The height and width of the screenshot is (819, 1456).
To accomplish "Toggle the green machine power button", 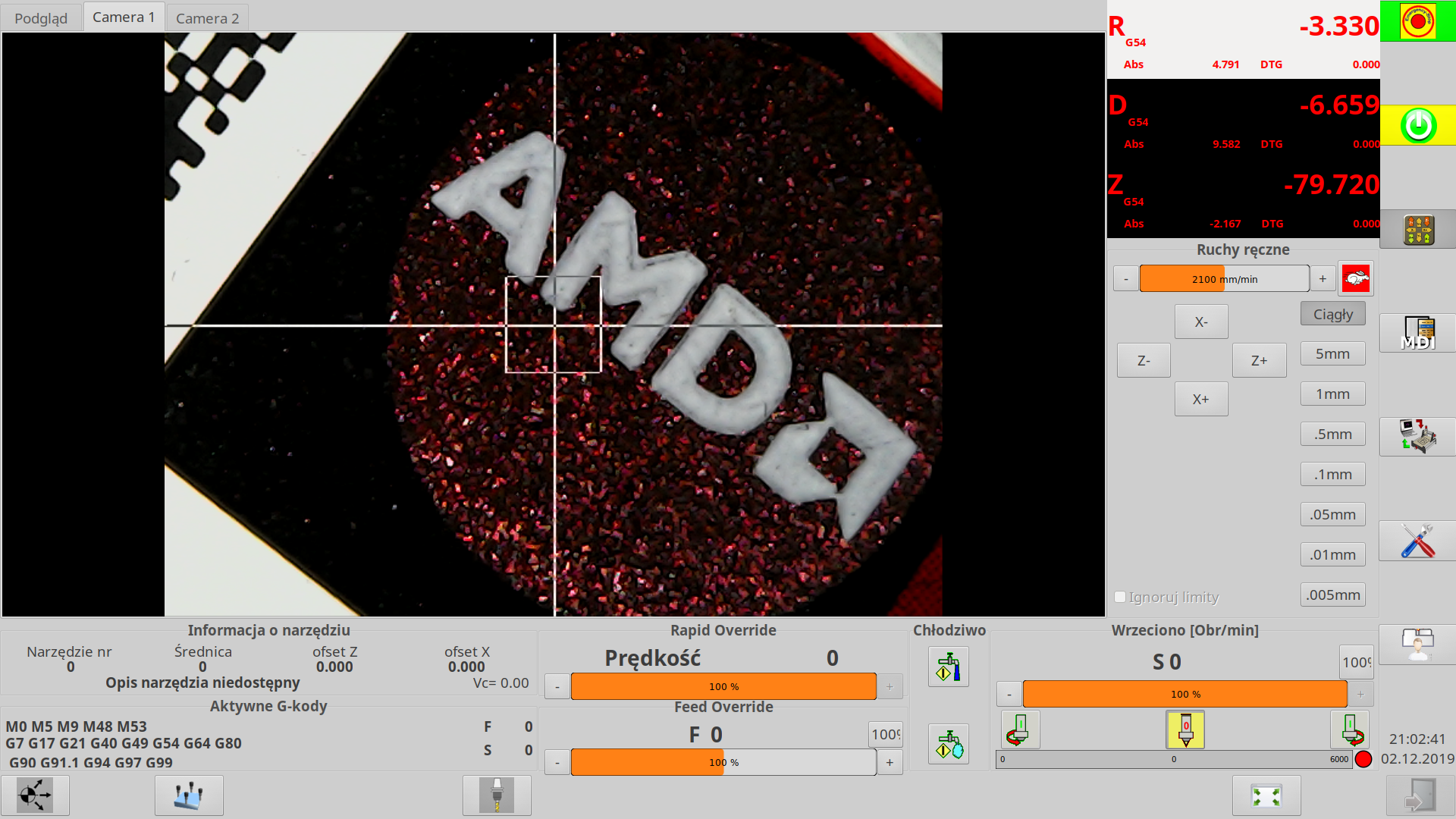I will (1417, 125).
